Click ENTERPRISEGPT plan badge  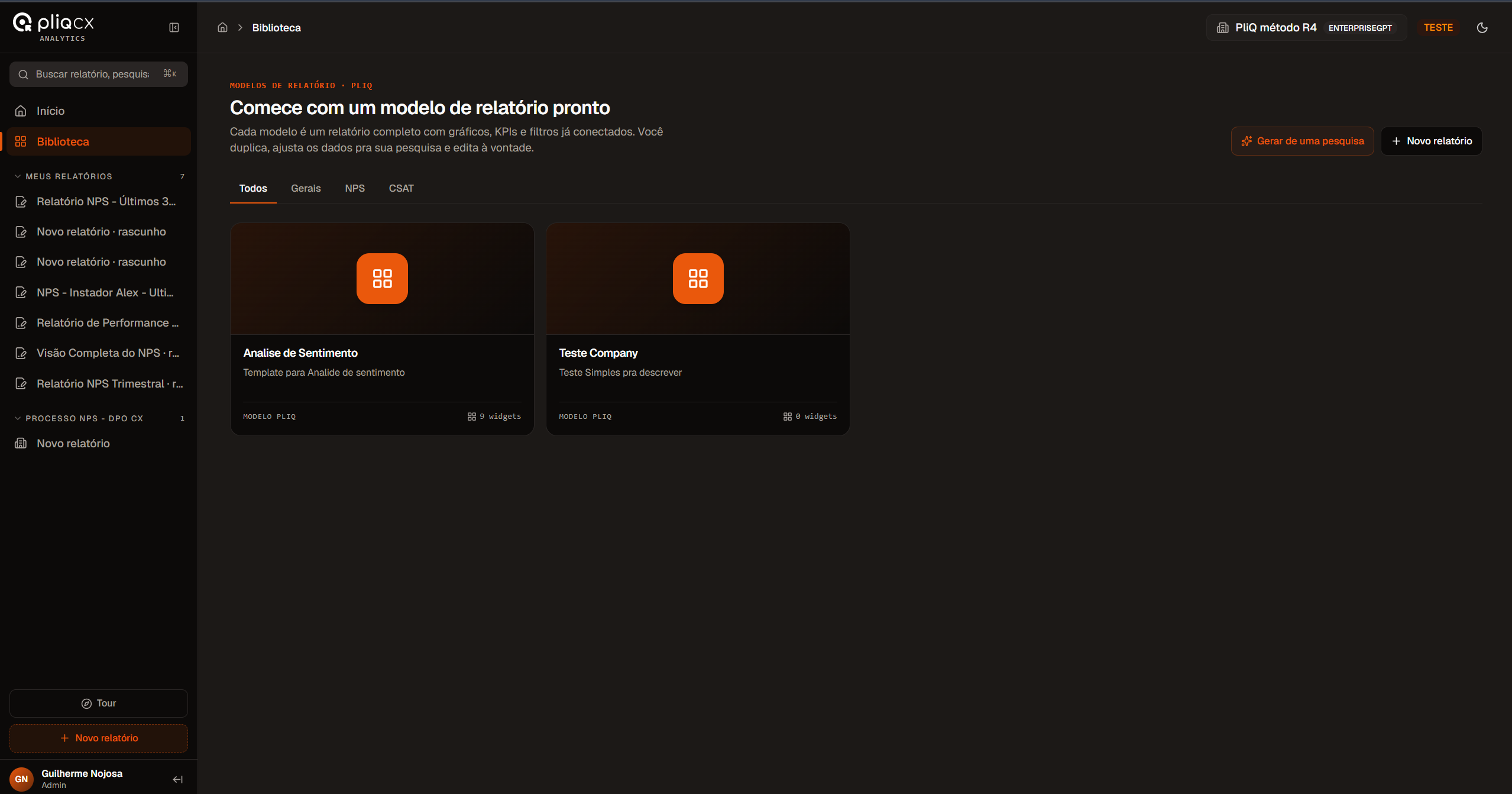pos(1360,28)
